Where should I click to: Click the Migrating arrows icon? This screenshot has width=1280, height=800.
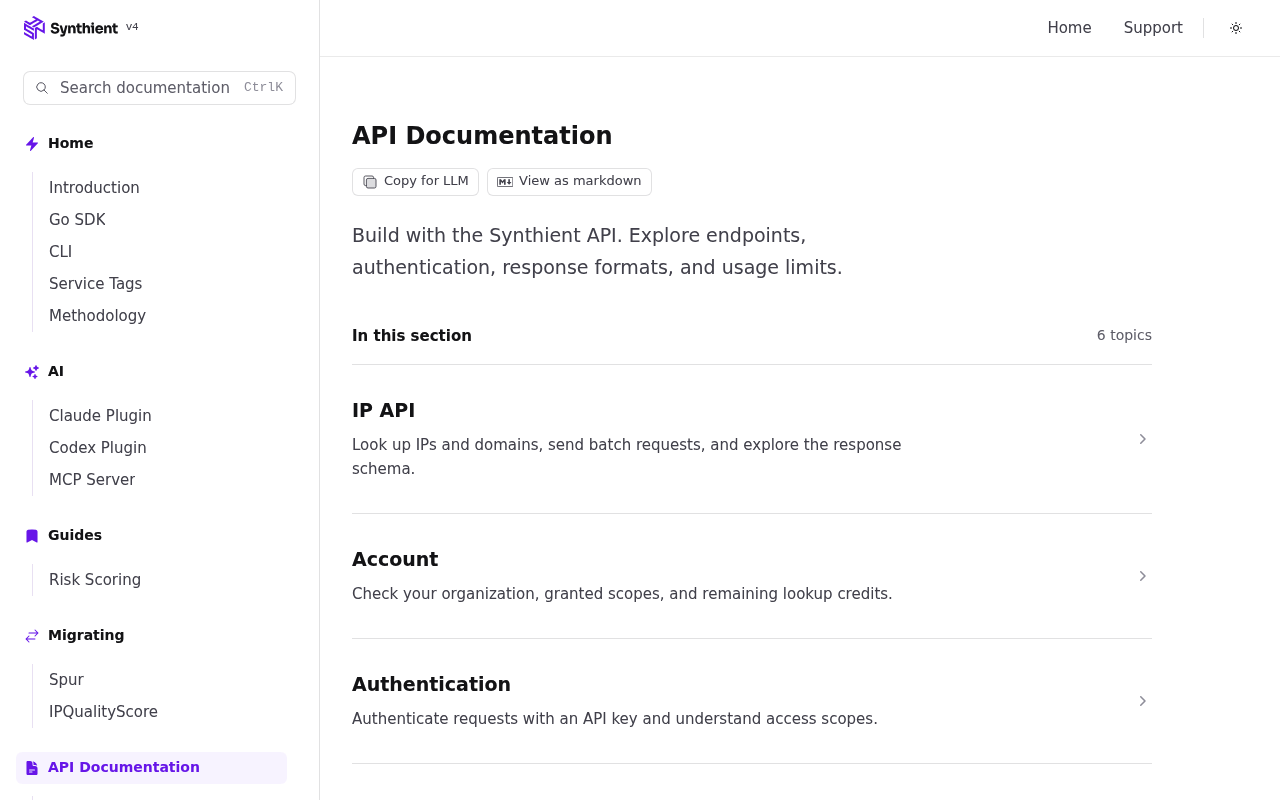pos(32,636)
